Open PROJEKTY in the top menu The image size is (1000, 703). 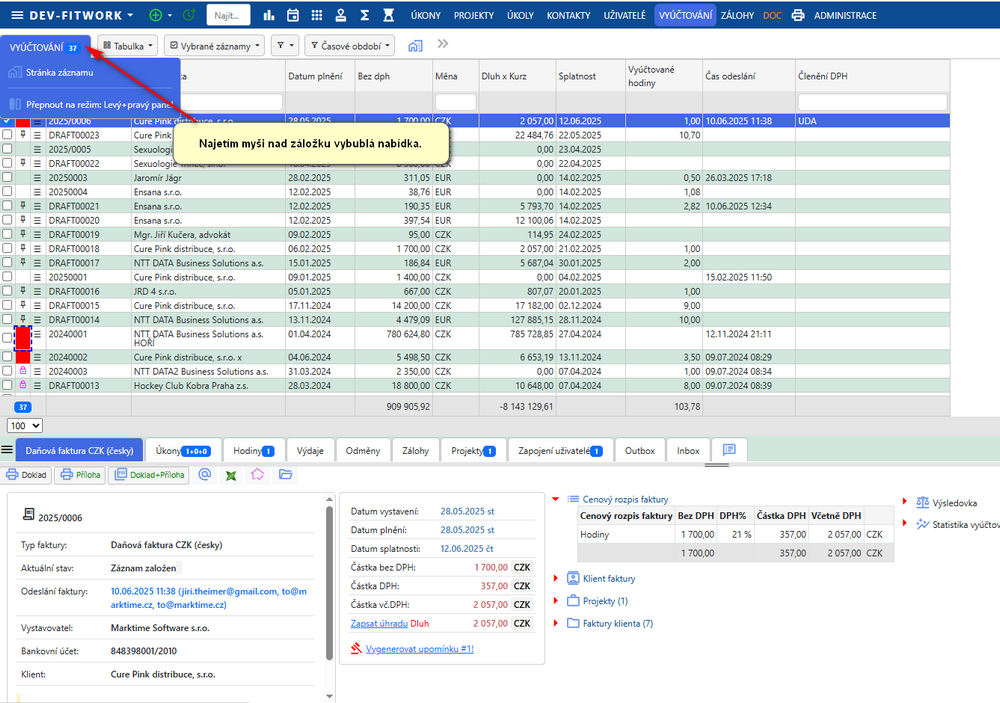(473, 16)
